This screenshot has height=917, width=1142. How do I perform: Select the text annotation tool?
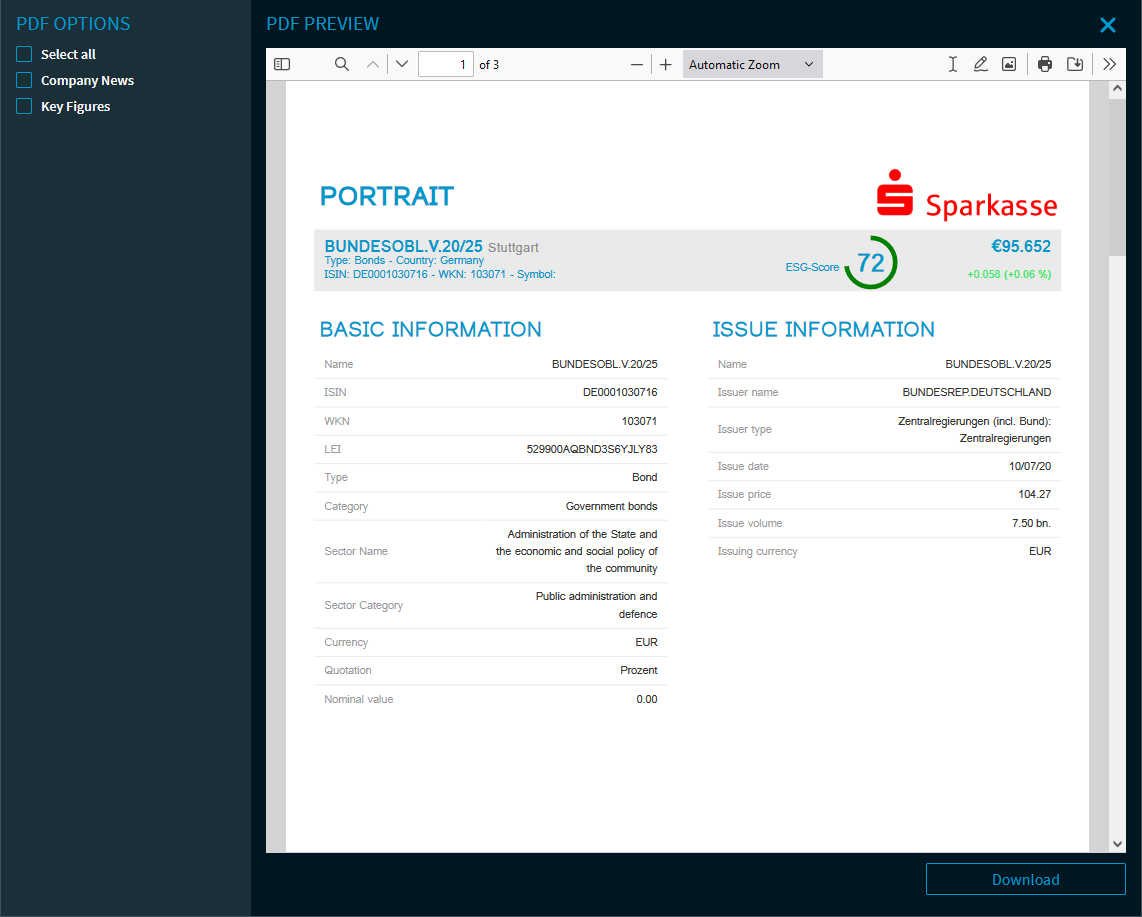953,64
